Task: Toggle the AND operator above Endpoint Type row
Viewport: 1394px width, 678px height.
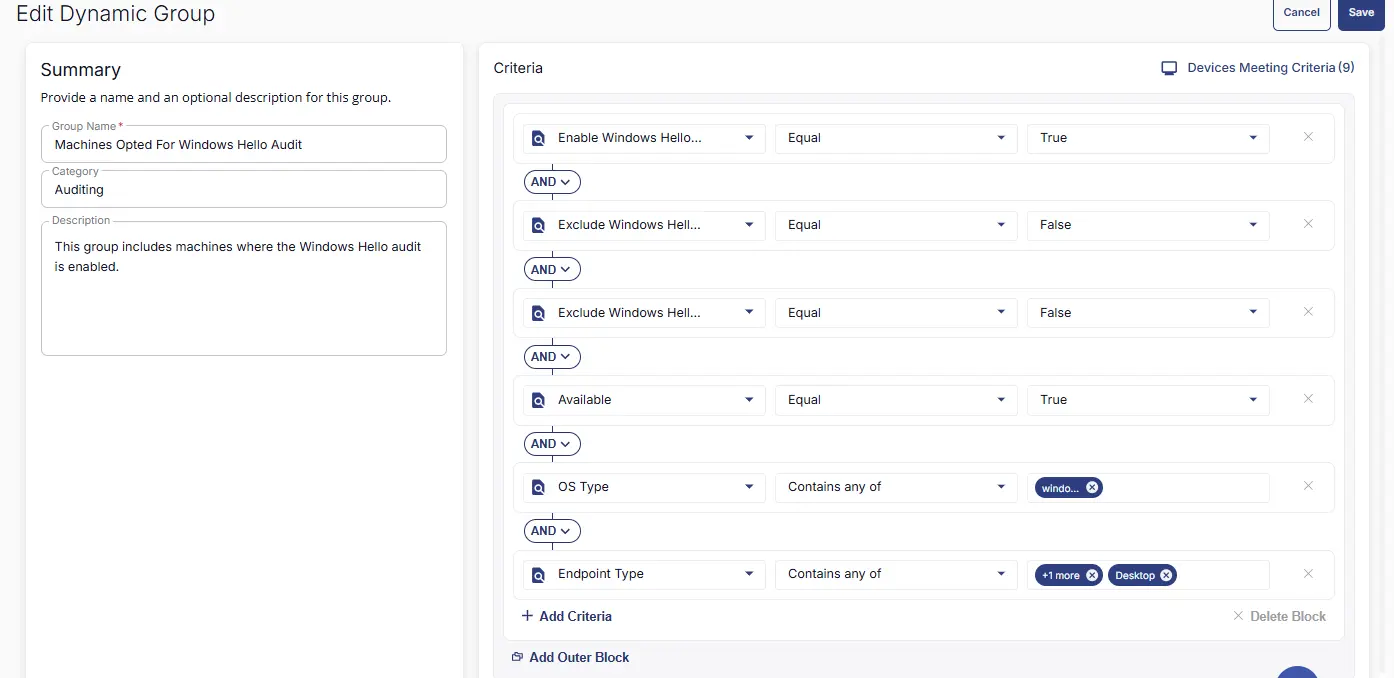Action: (x=551, y=531)
